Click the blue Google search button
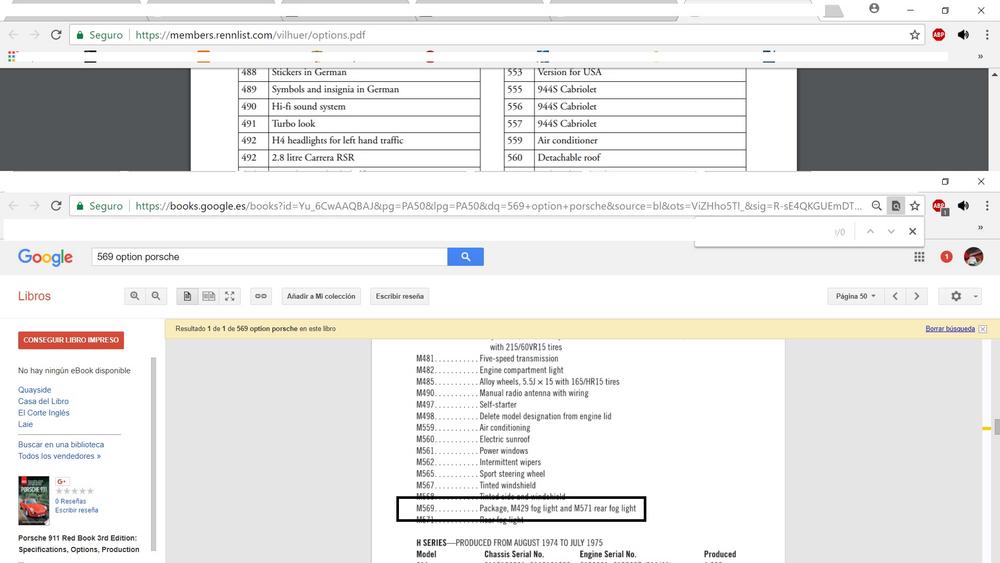Viewport: 1000px width, 563px height. 466,257
